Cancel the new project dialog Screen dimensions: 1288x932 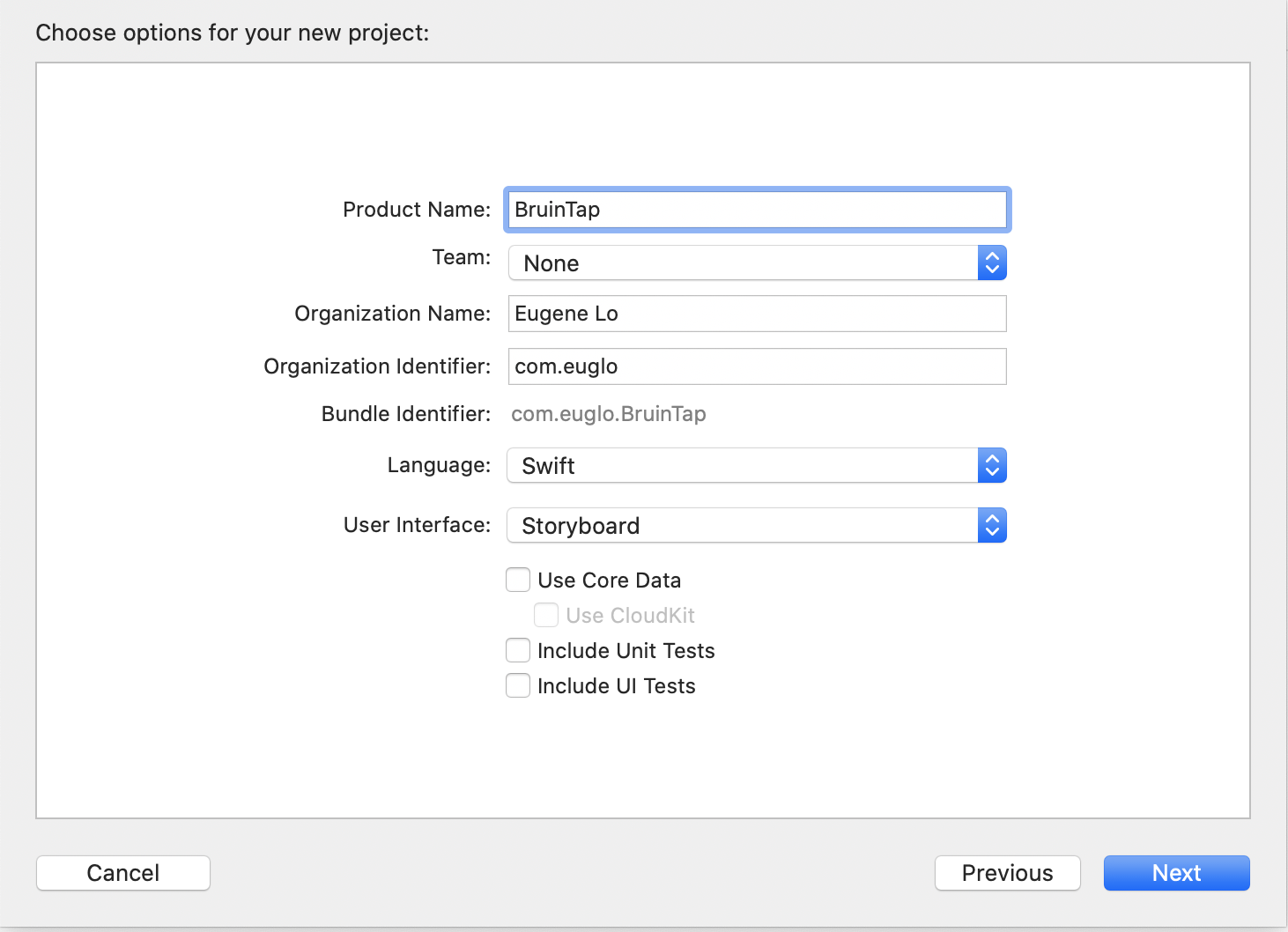pyautogui.click(x=123, y=872)
